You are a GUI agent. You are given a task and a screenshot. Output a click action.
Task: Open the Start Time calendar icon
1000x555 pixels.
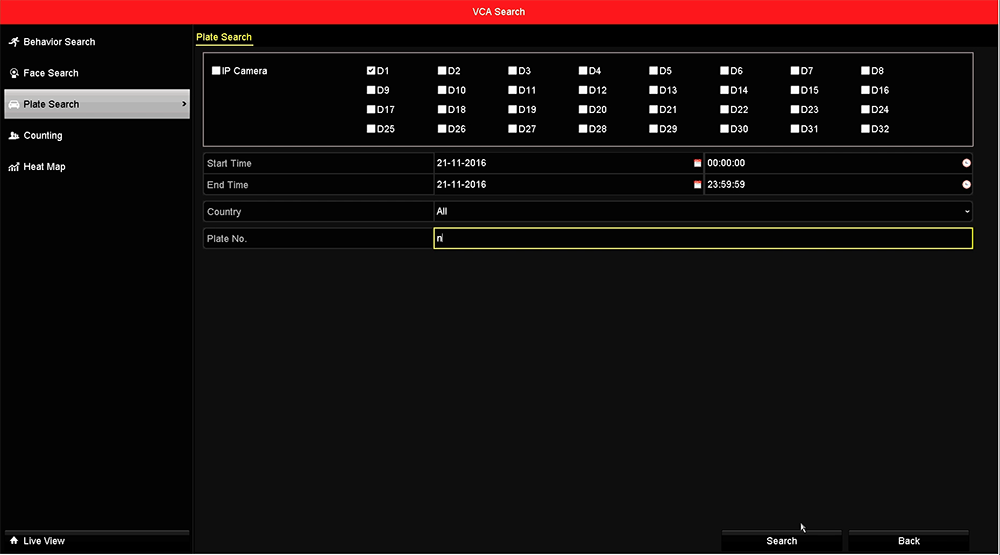(697, 163)
